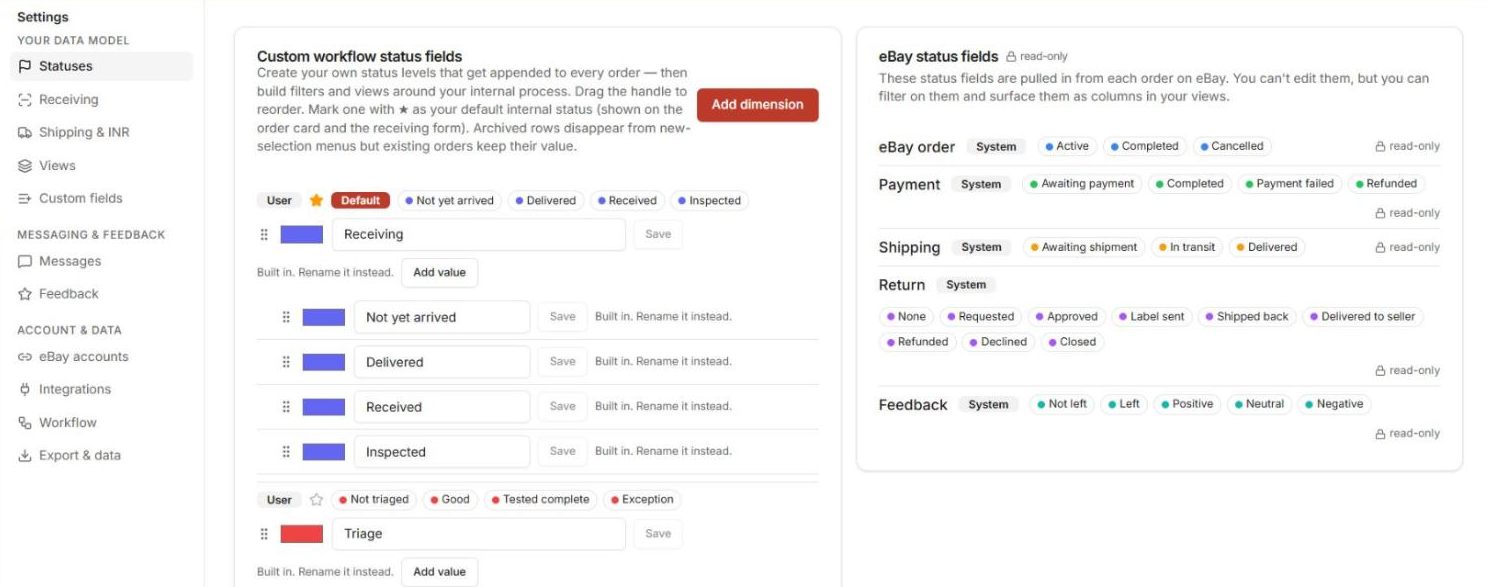Click Tested complete status chip
Viewport: 1488px width, 587px height.
tap(541, 499)
